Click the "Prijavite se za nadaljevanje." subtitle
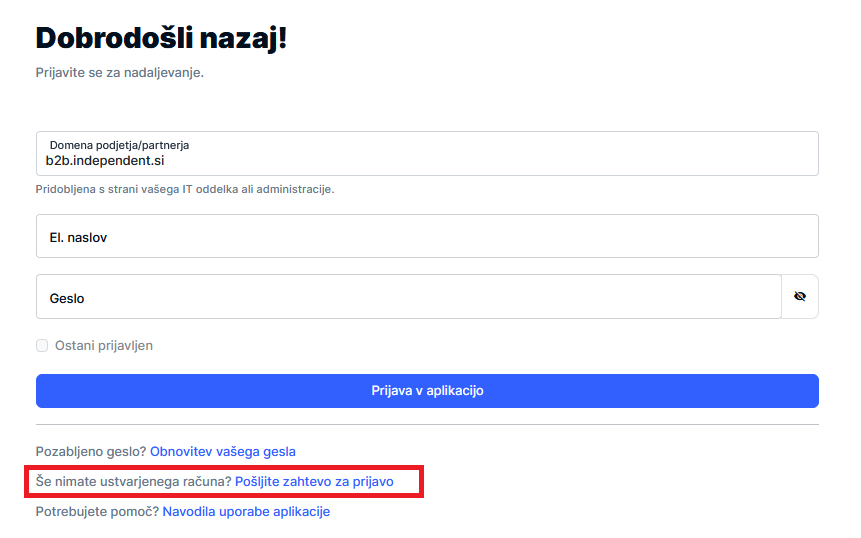The width and height of the screenshot is (861, 538). click(x=119, y=73)
